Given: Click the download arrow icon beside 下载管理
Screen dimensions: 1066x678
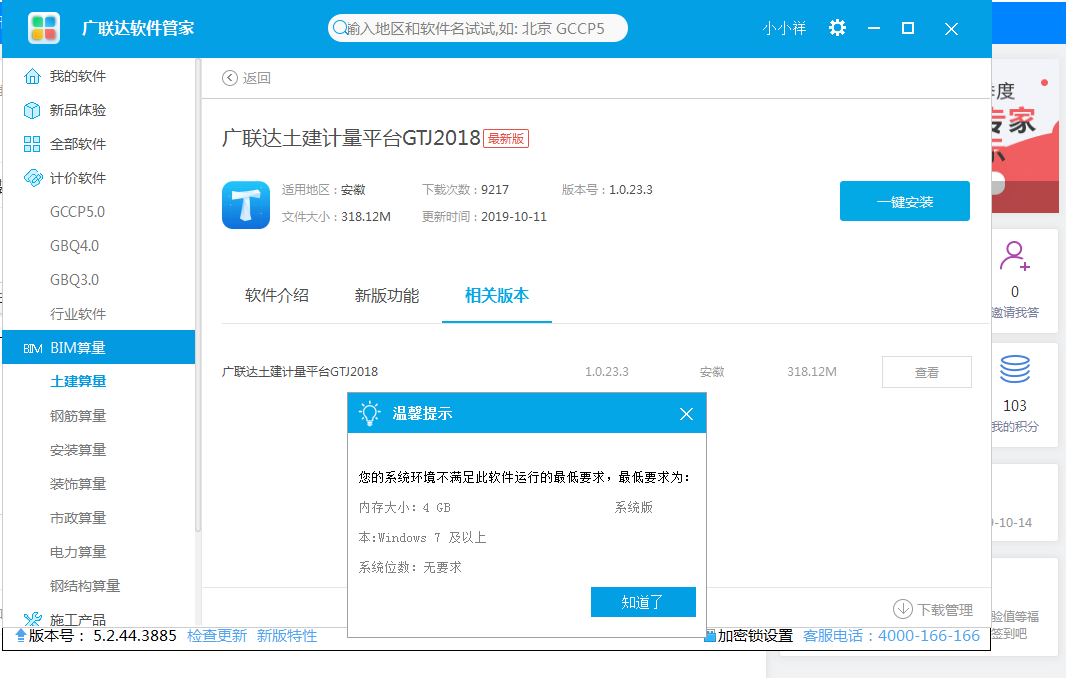Looking at the screenshot, I should point(903,609).
